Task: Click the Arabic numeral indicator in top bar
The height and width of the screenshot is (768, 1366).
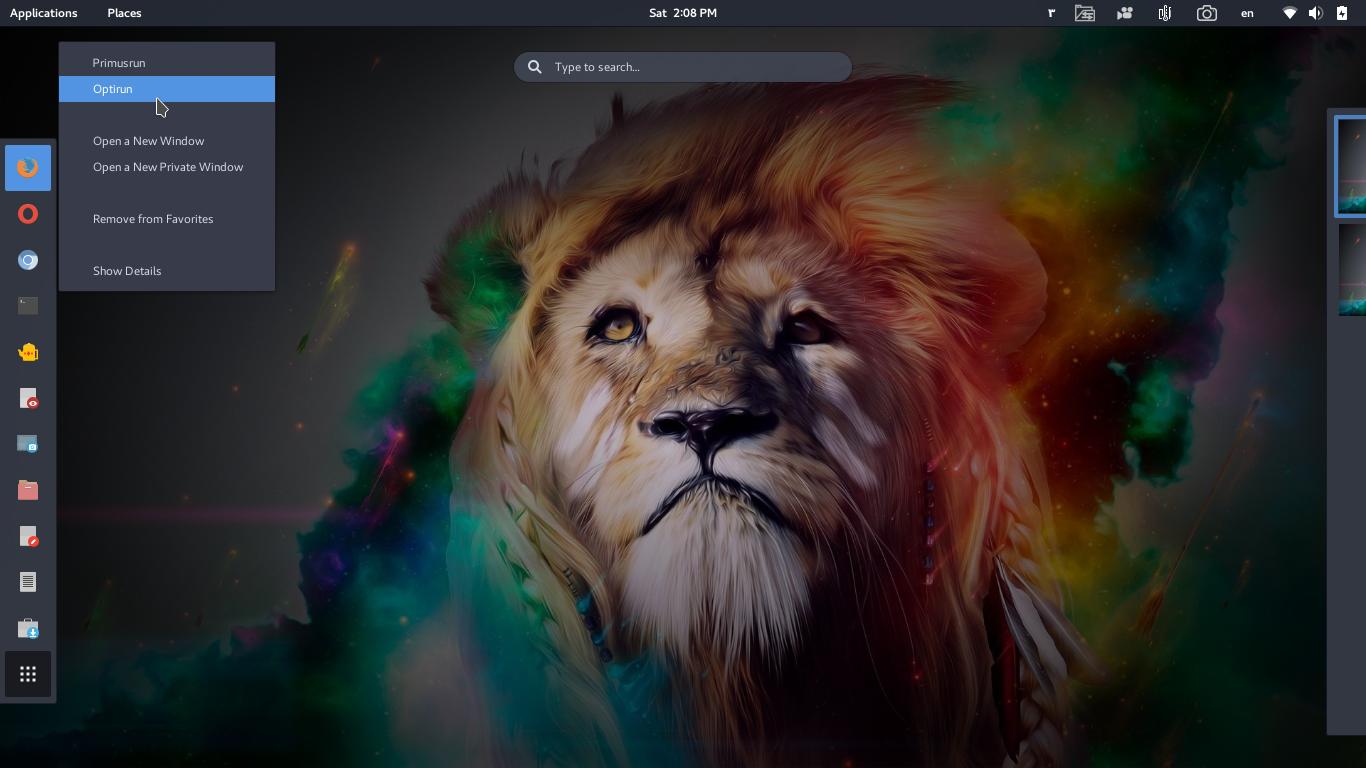Action: (x=1051, y=13)
